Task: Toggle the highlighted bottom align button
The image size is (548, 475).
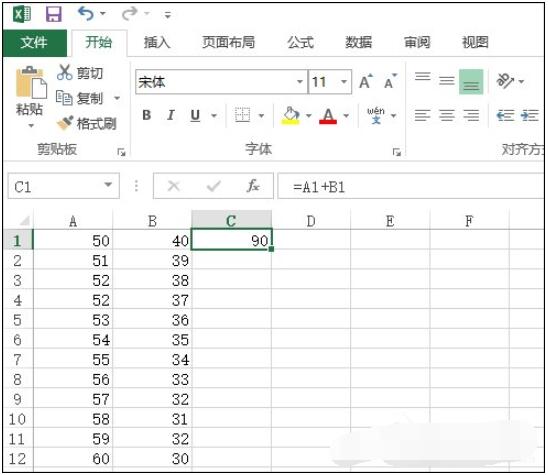Action: click(x=471, y=82)
